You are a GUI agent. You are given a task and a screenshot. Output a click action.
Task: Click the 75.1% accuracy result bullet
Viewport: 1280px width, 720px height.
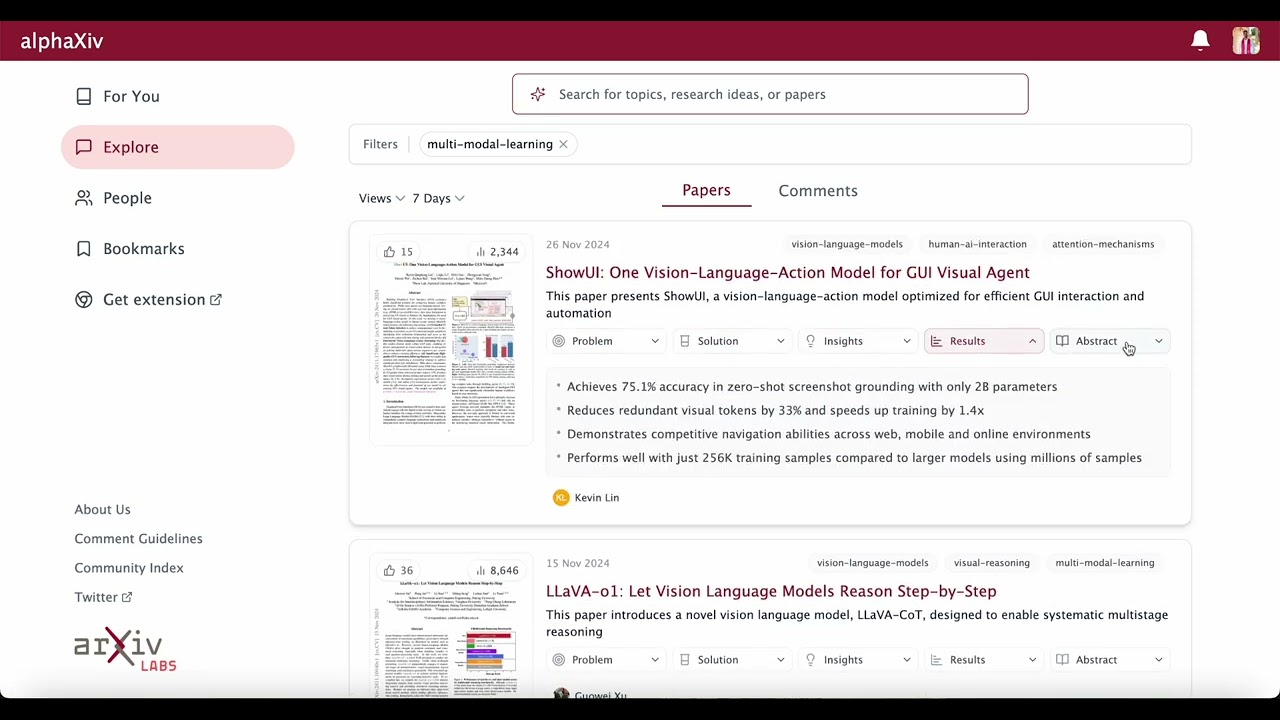tap(812, 386)
